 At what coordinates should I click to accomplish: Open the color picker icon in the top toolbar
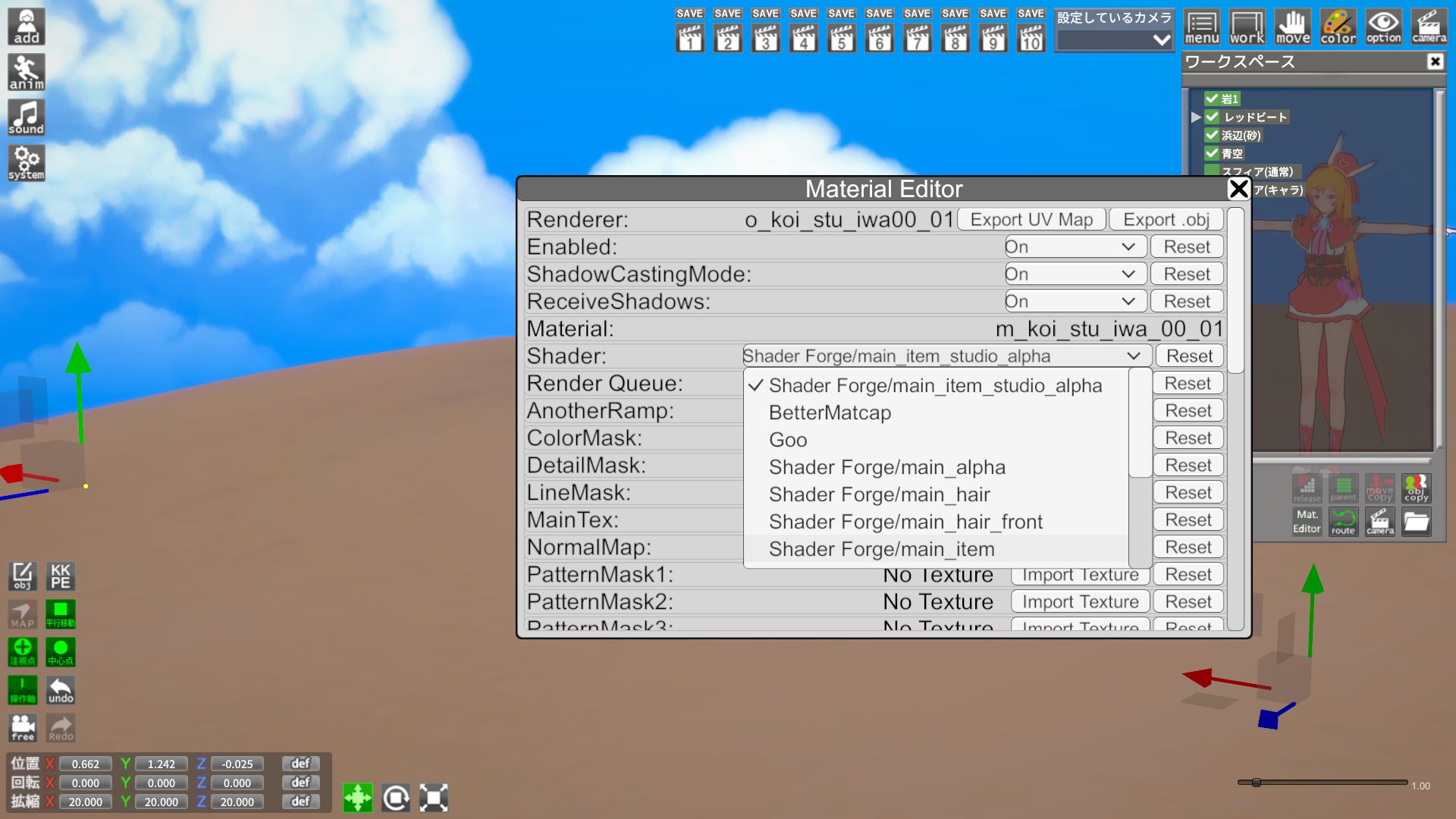[x=1337, y=26]
